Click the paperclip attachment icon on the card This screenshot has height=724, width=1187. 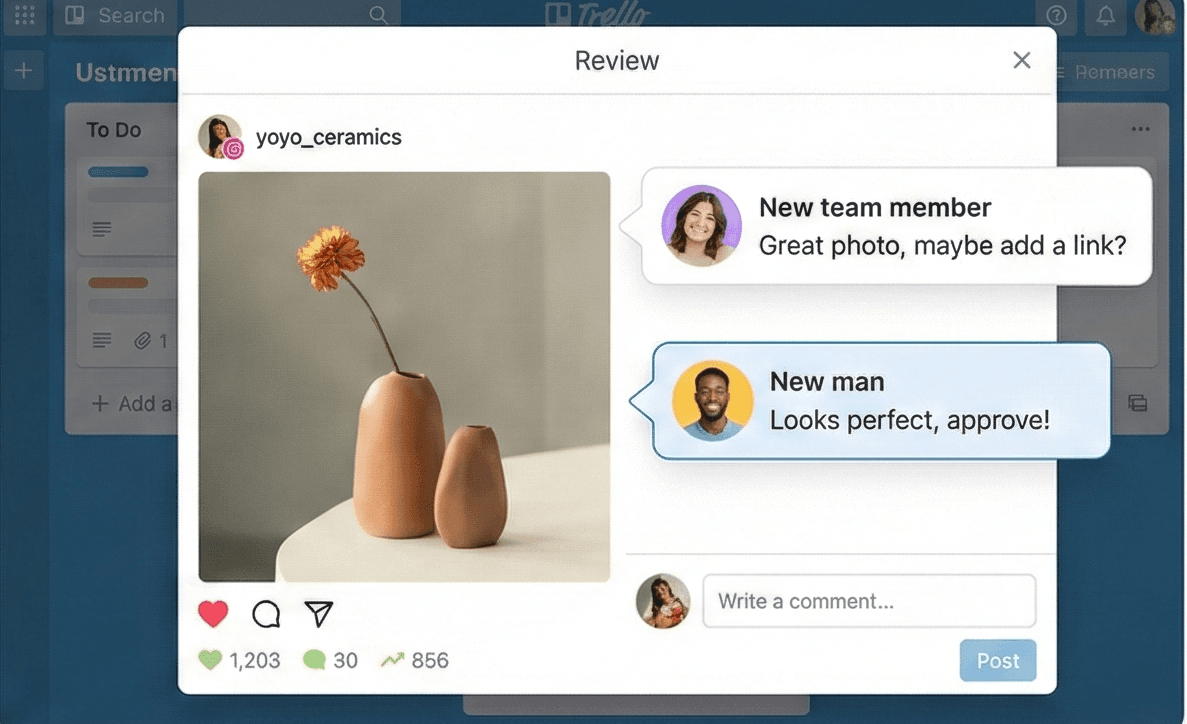(x=143, y=341)
